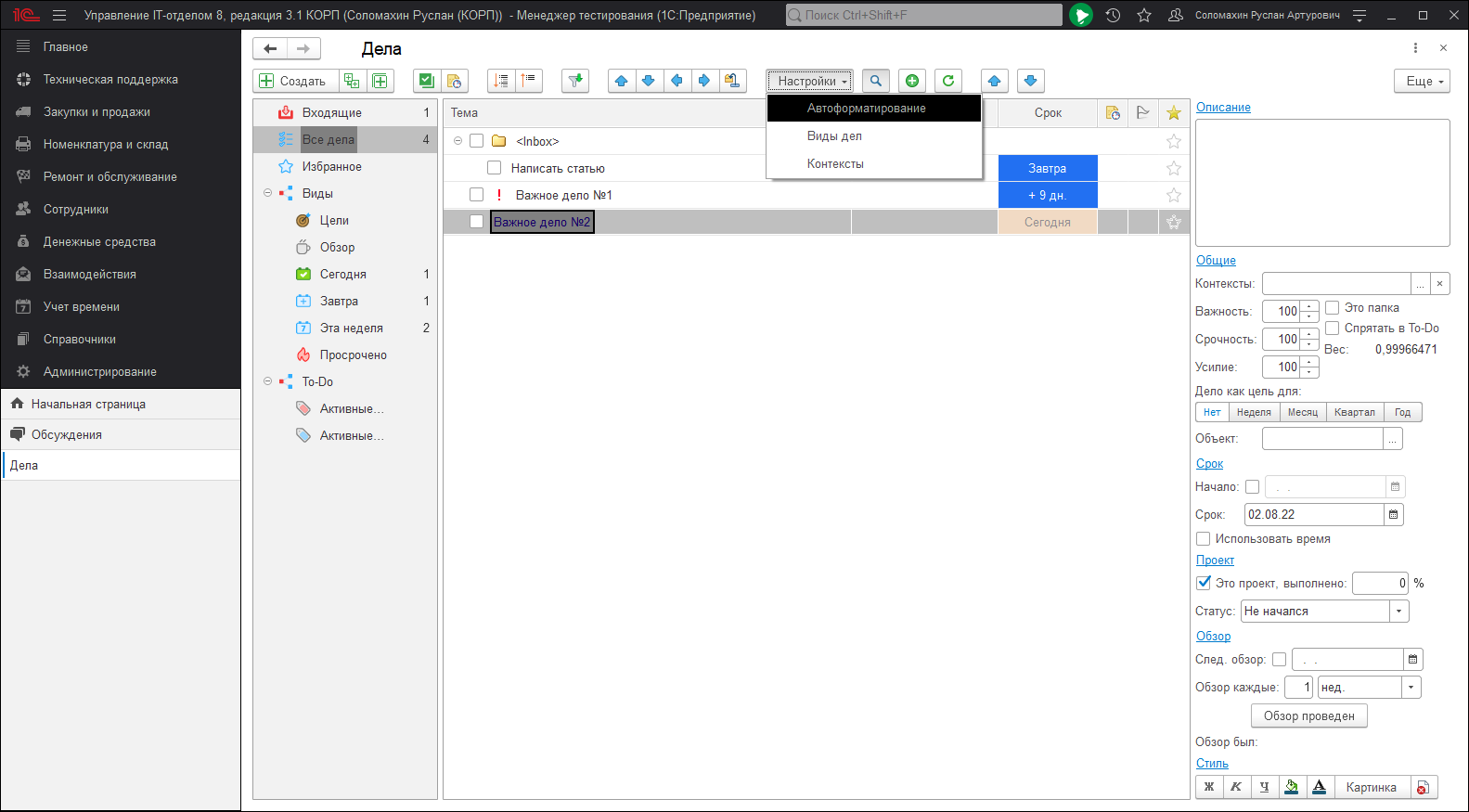Star the 'Написать статью' task row
Screen dimensions: 1469x812
(1173, 168)
